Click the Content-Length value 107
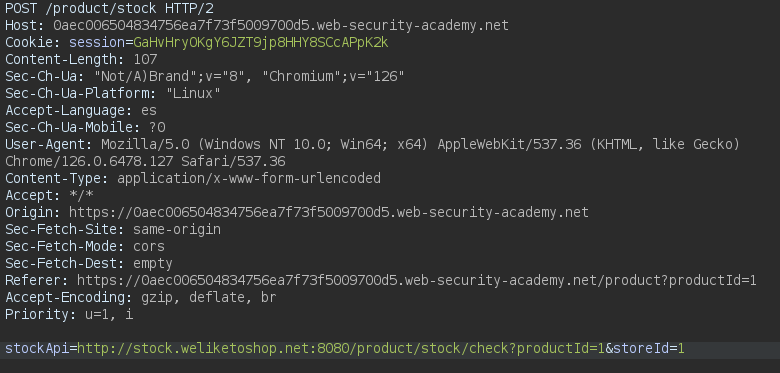The height and width of the screenshot is (373, 780). [145, 59]
